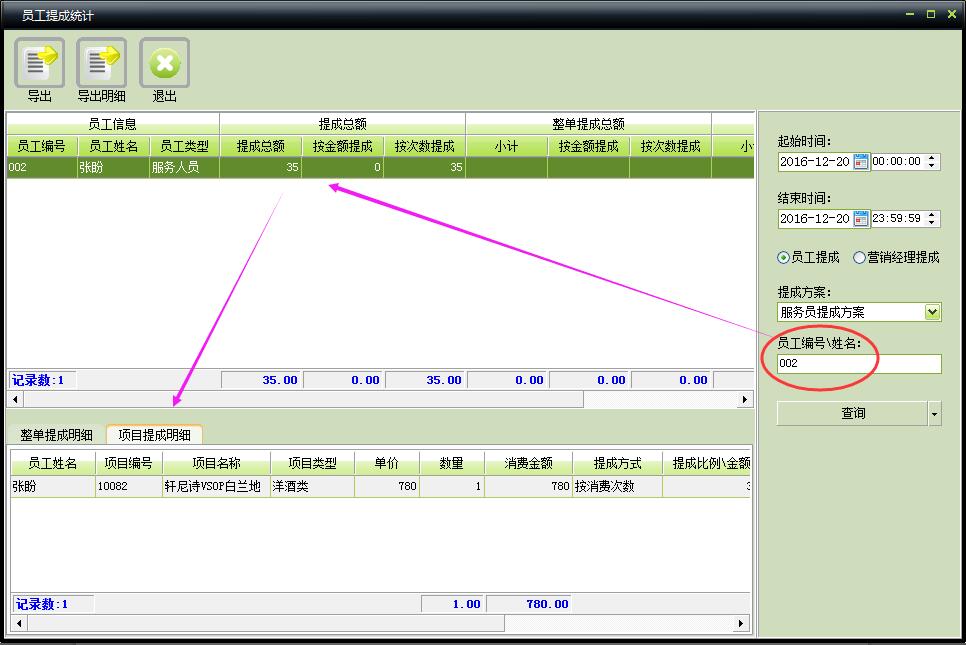Click lower table's horizontal scrollbar right arrow
966x645 pixels.
[742, 623]
